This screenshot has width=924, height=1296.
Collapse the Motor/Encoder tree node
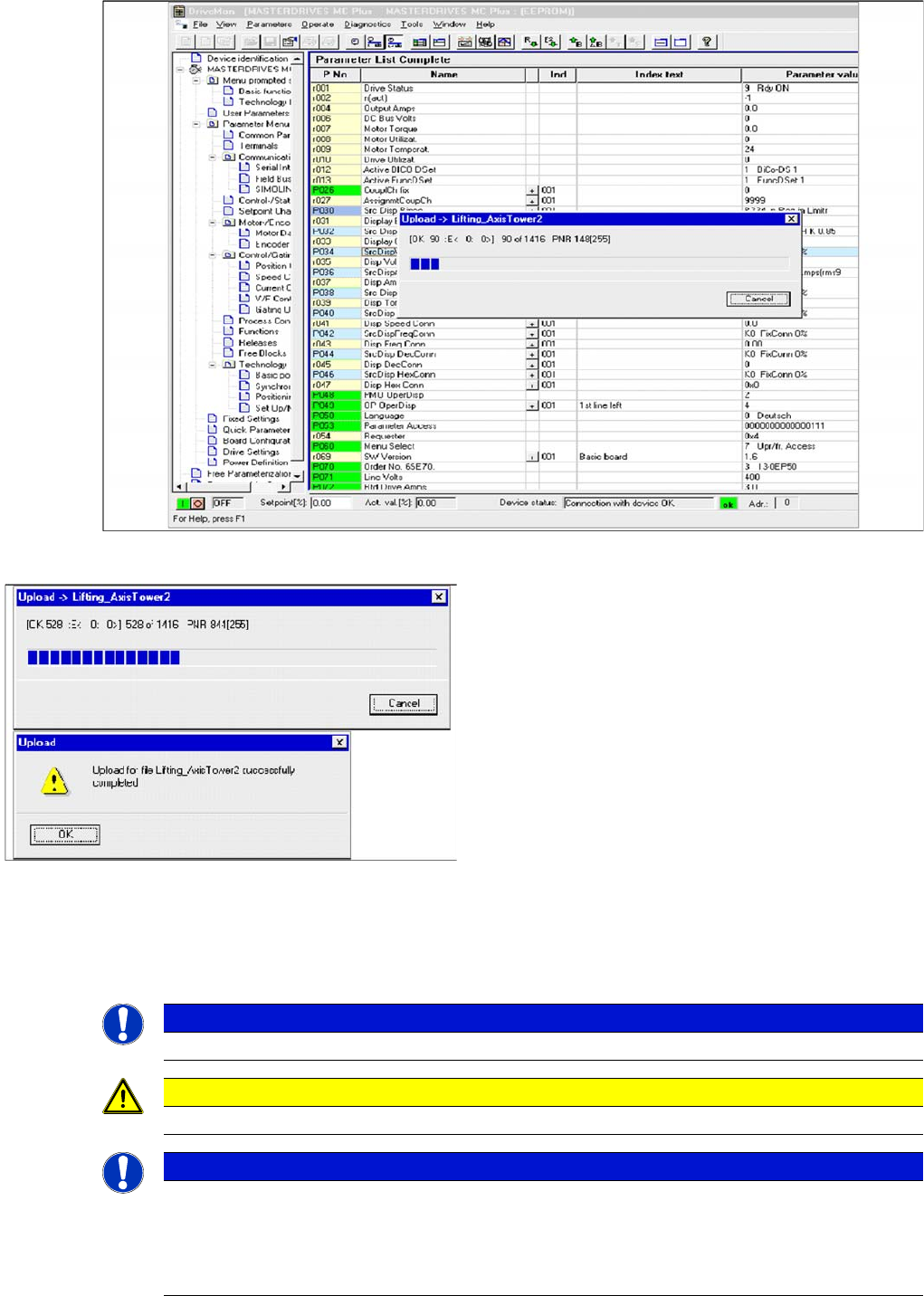point(213,222)
